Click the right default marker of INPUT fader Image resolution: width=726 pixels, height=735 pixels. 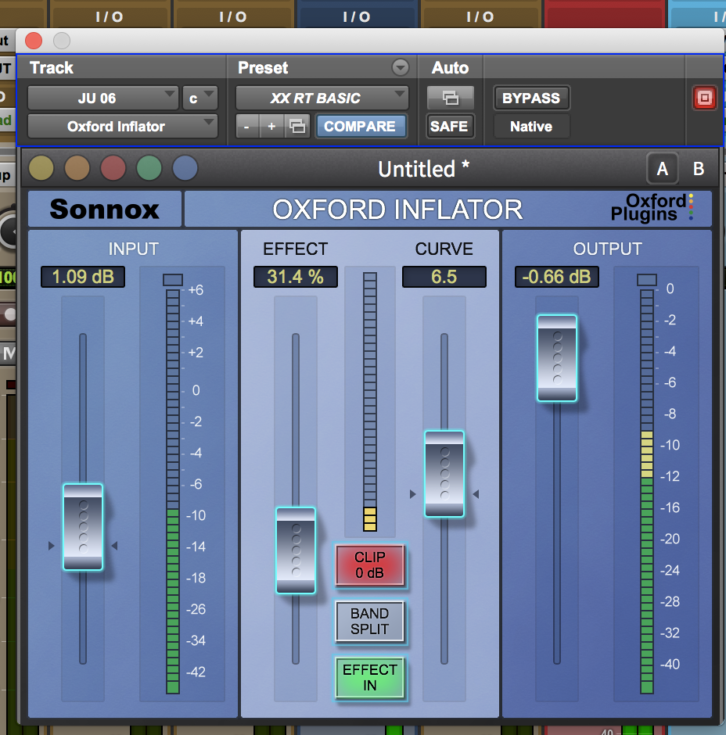[114, 546]
